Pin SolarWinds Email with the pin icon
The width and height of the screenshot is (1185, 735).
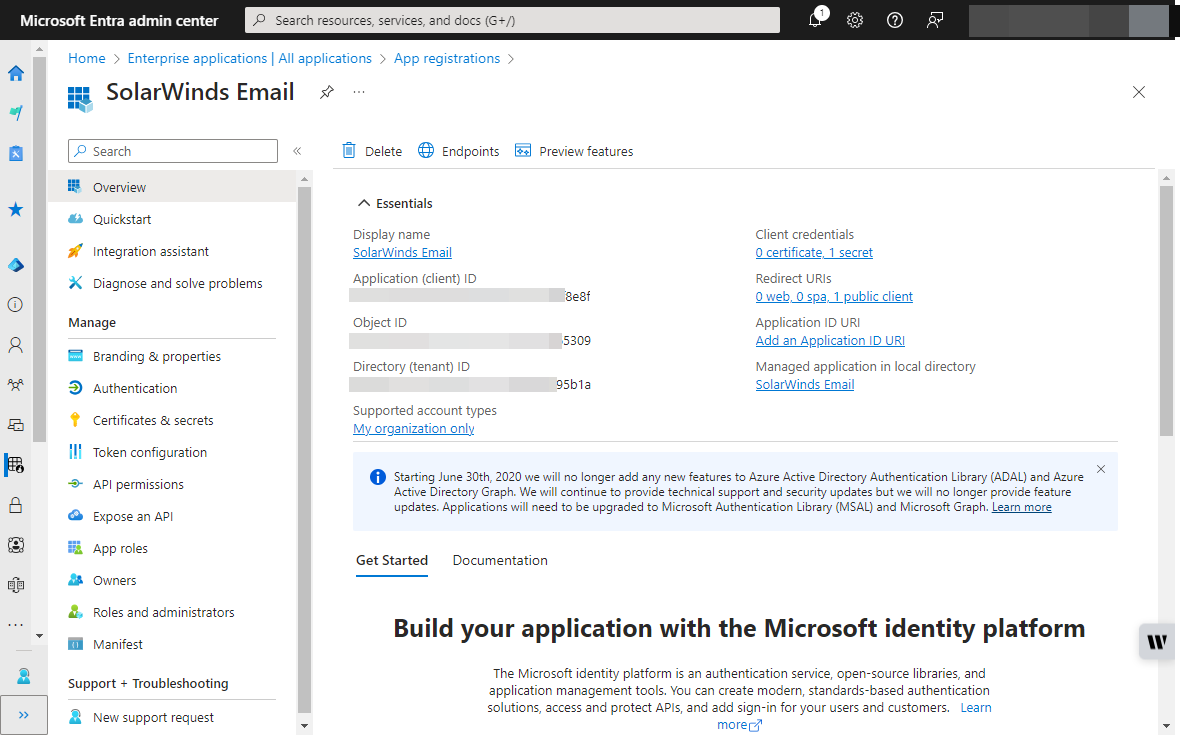[326, 92]
